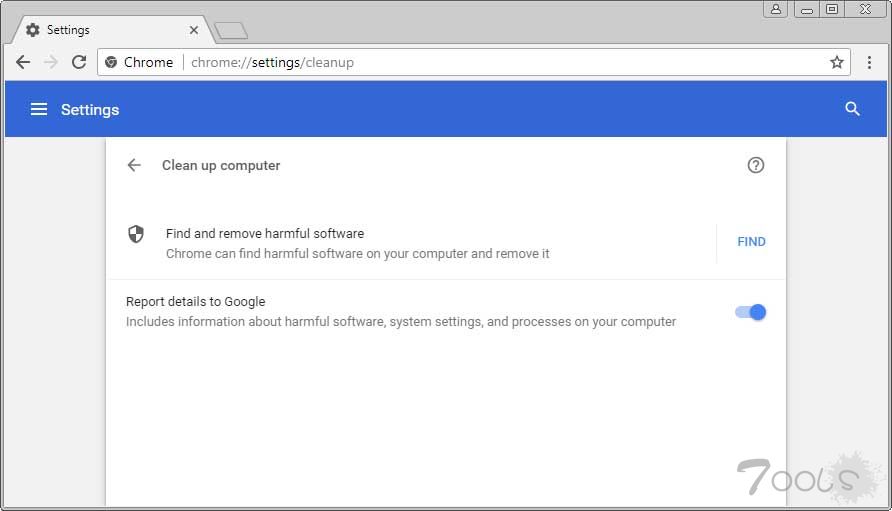Open the Chrome three-dot menu
The height and width of the screenshot is (511, 892).
[x=870, y=62]
